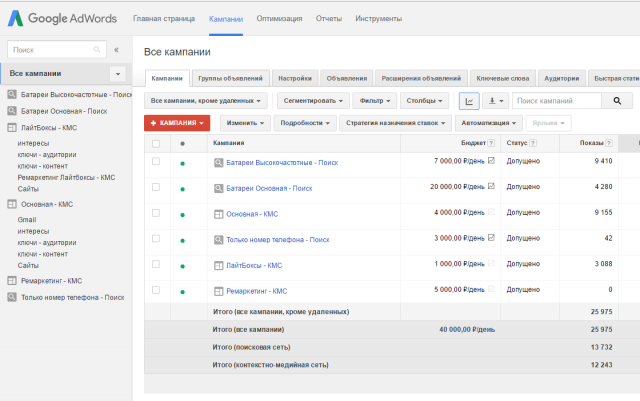Click help icon next to Показы header
This screenshot has width=640, height=401.
click(609, 143)
